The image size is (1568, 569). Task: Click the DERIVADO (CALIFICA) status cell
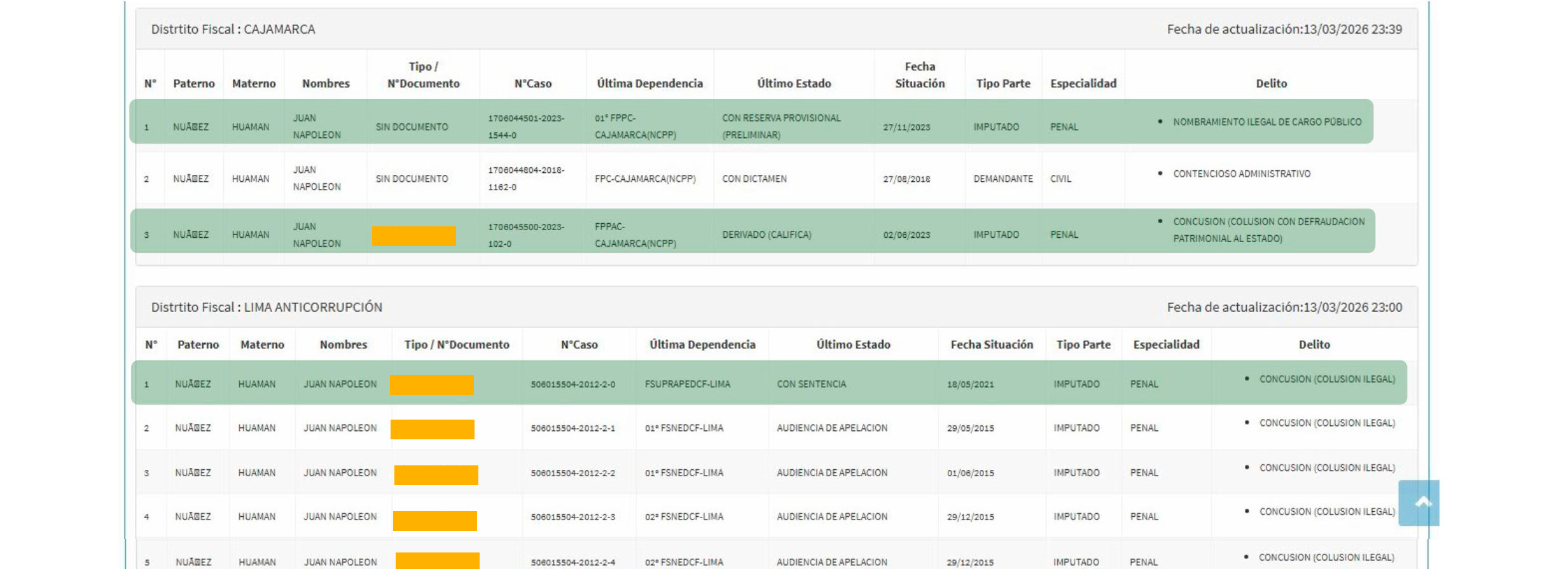click(x=767, y=235)
